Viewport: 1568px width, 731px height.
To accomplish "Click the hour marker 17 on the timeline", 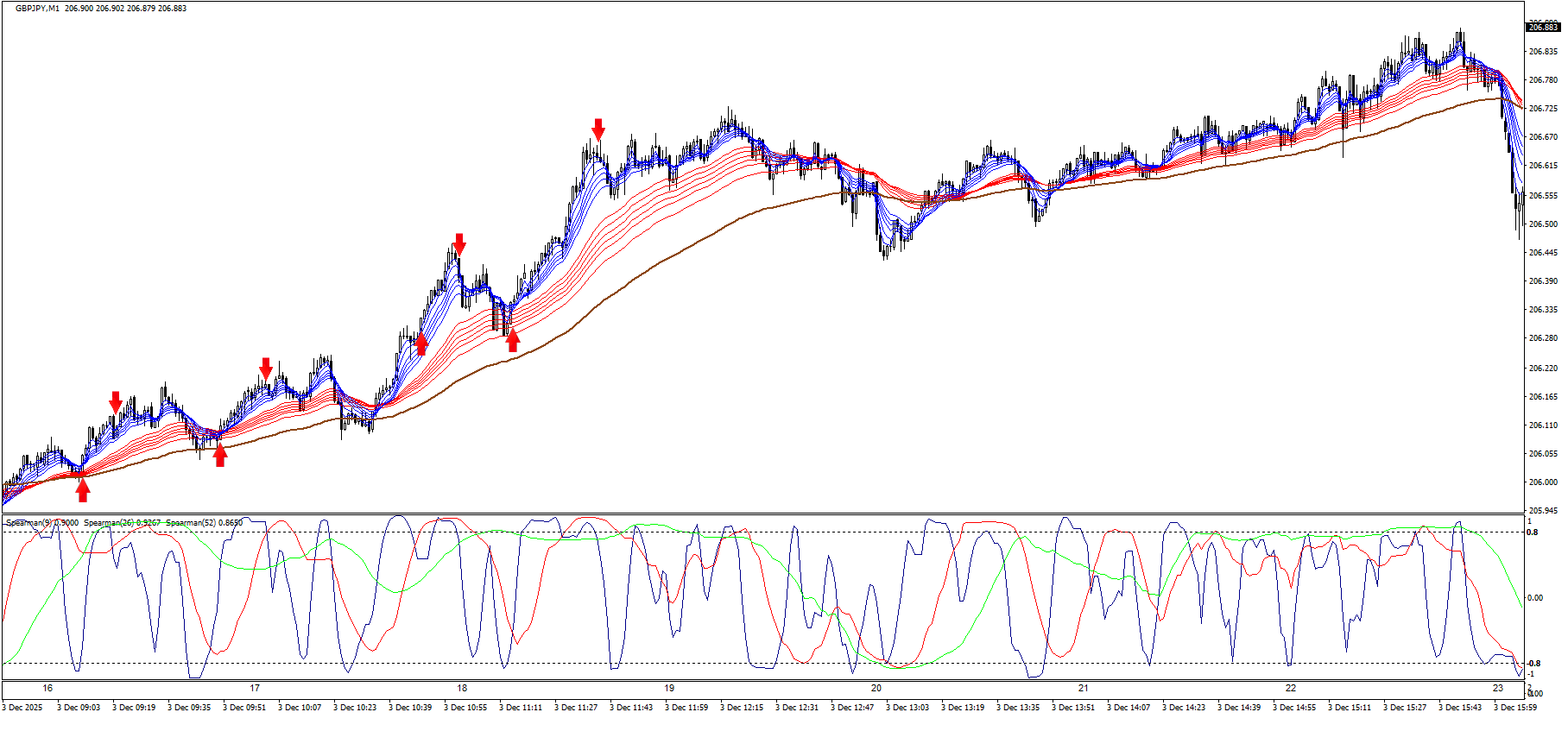I will click(x=255, y=688).
